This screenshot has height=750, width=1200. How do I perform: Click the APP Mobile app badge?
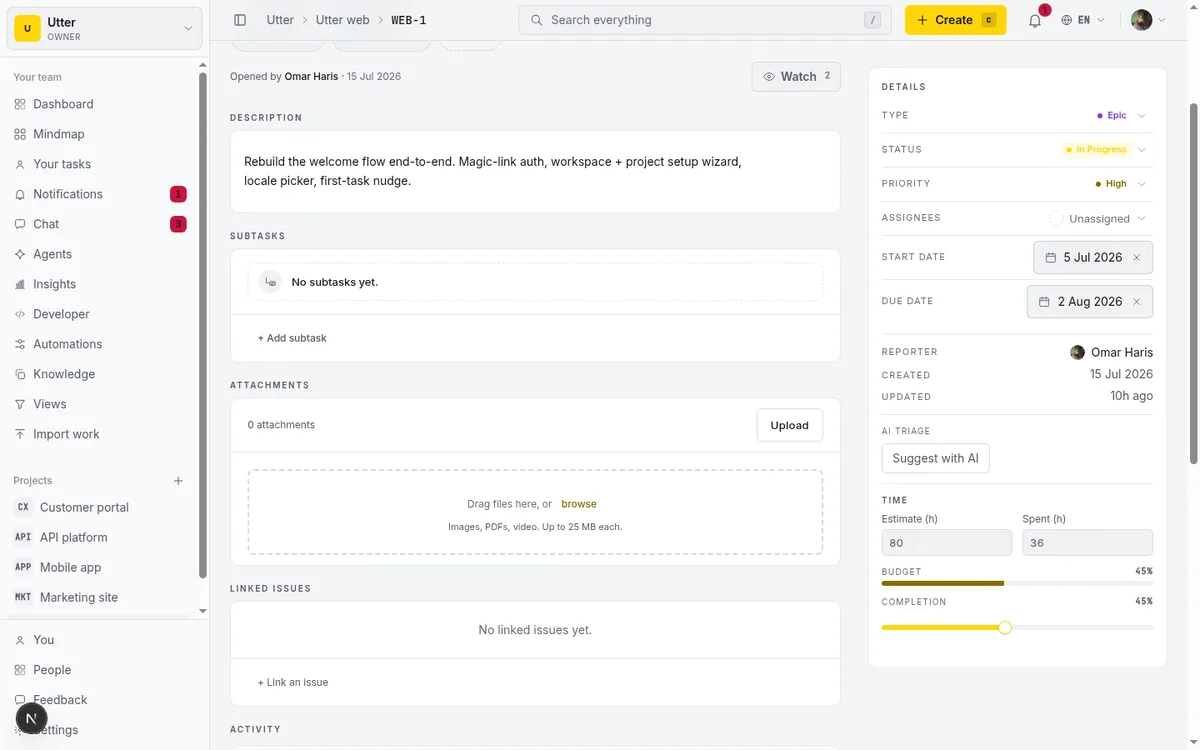click(23, 567)
